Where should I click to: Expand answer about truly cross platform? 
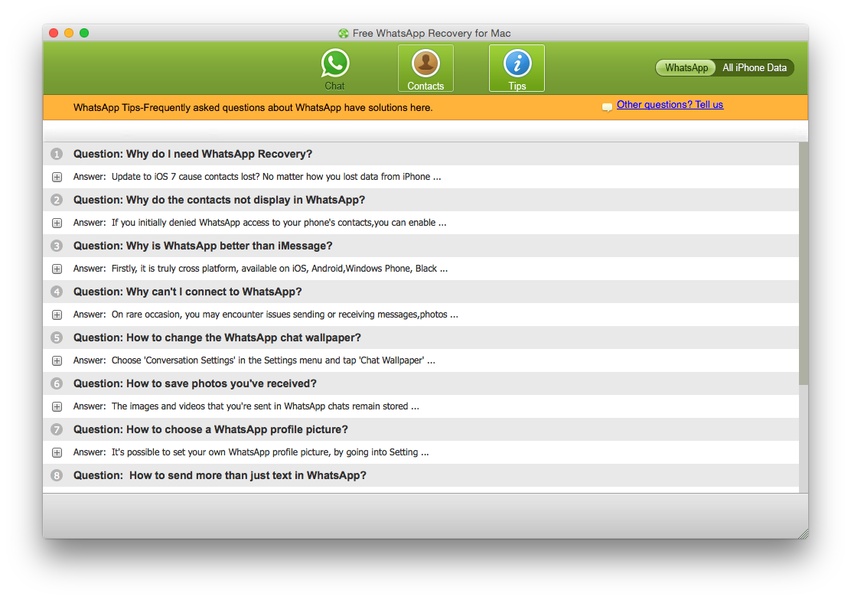[57, 269]
